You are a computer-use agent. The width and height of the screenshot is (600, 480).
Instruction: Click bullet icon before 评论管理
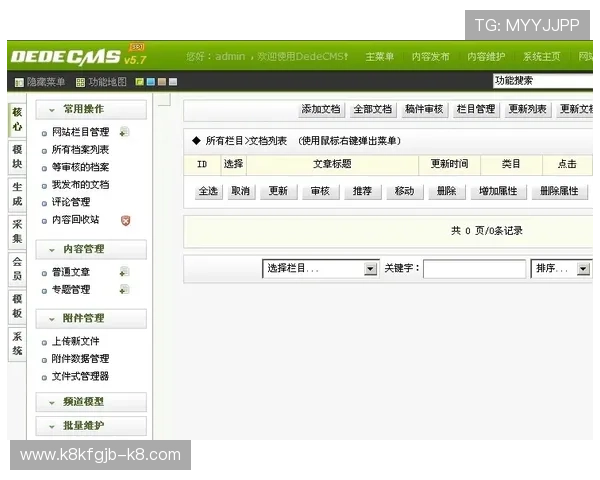point(44,204)
